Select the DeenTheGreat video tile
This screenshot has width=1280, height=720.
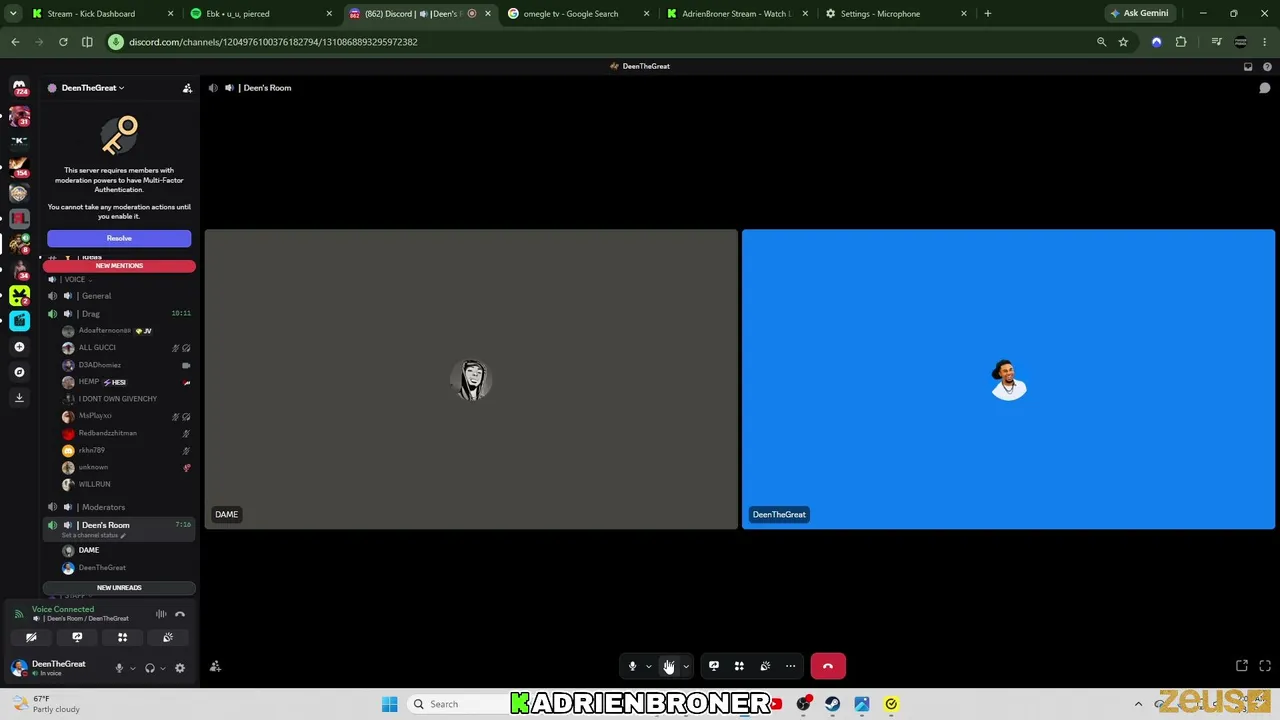tap(1008, 379)
